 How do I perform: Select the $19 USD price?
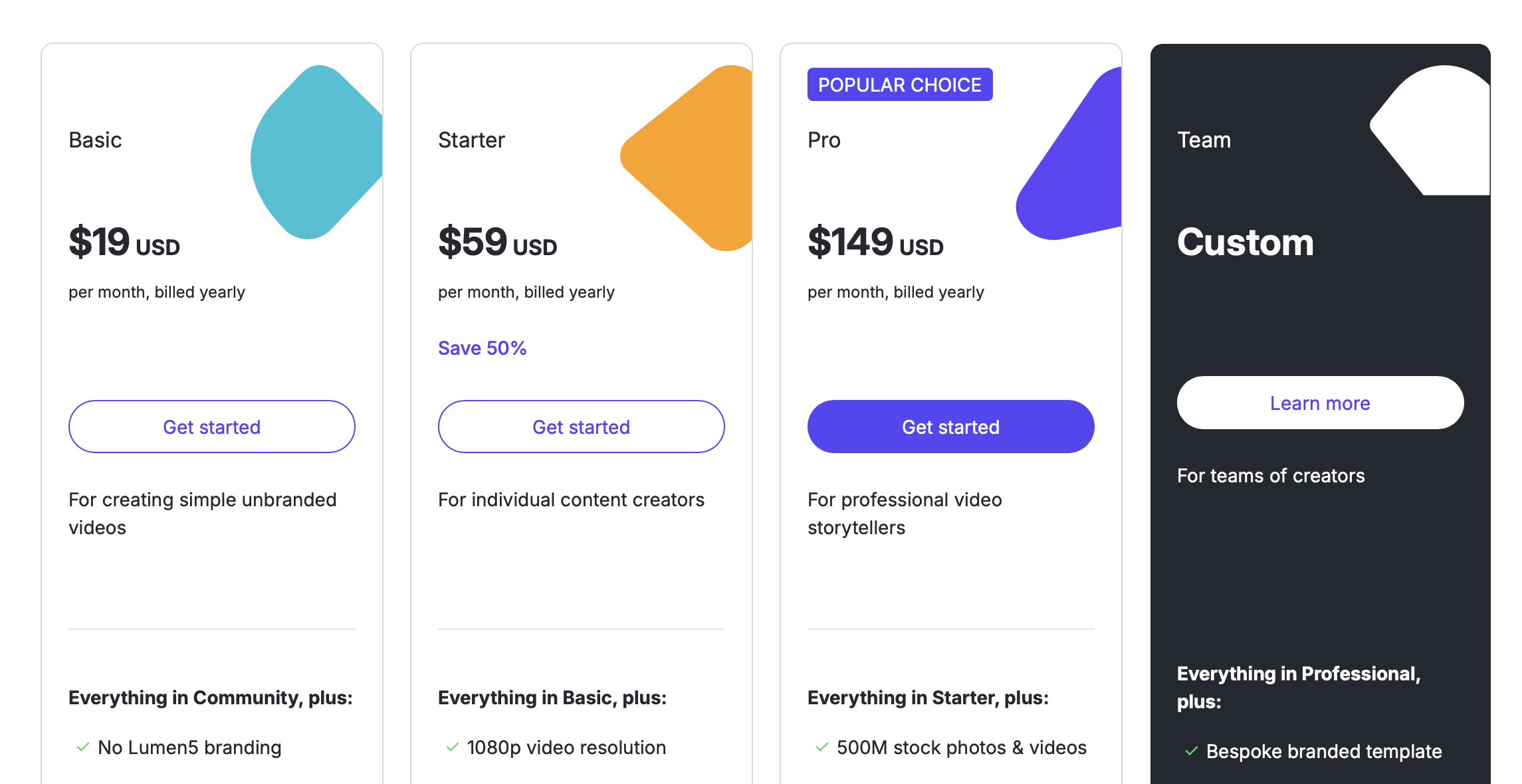[124, 243]
